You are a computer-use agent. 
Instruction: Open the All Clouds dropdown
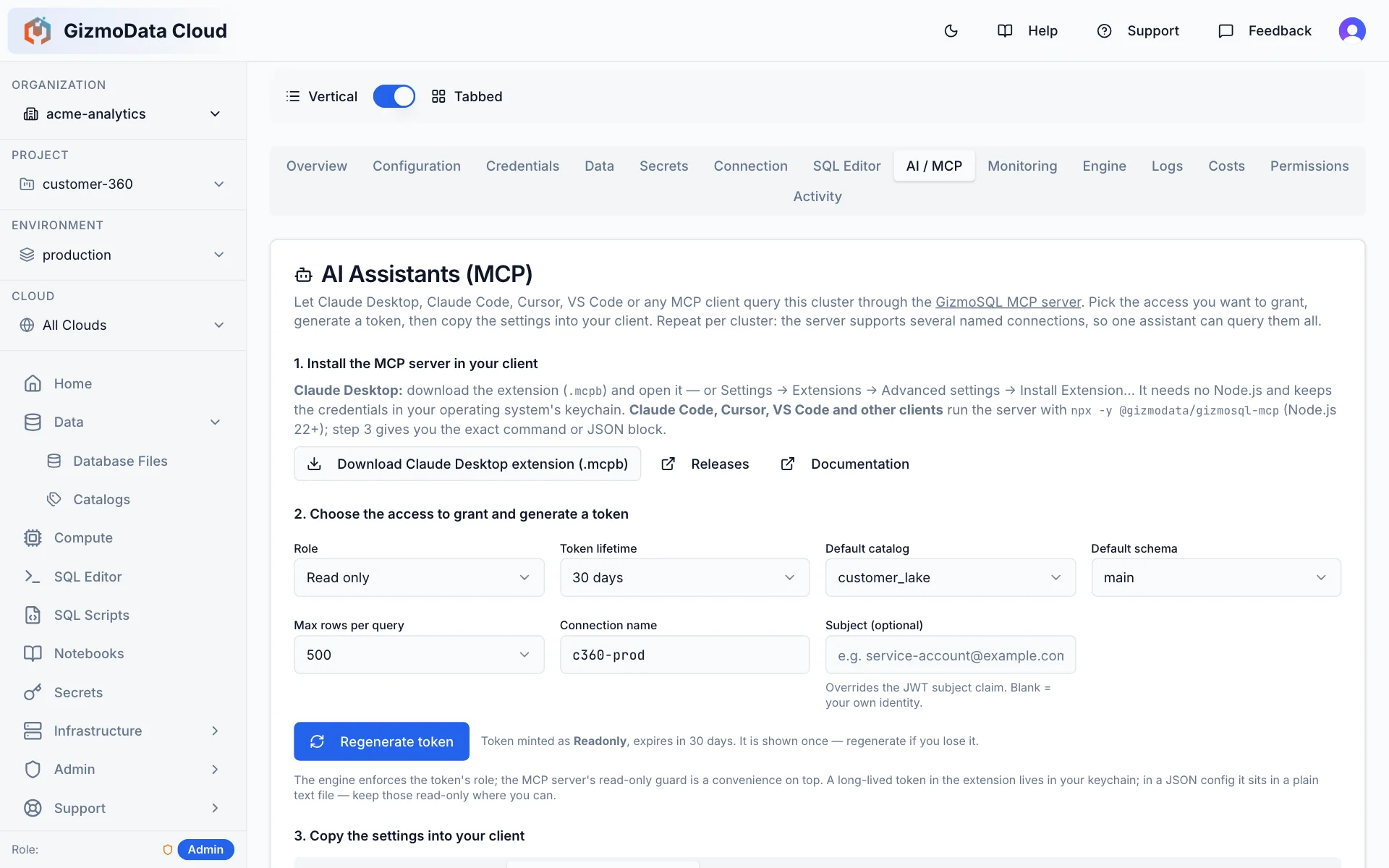(x=123, y=325)
